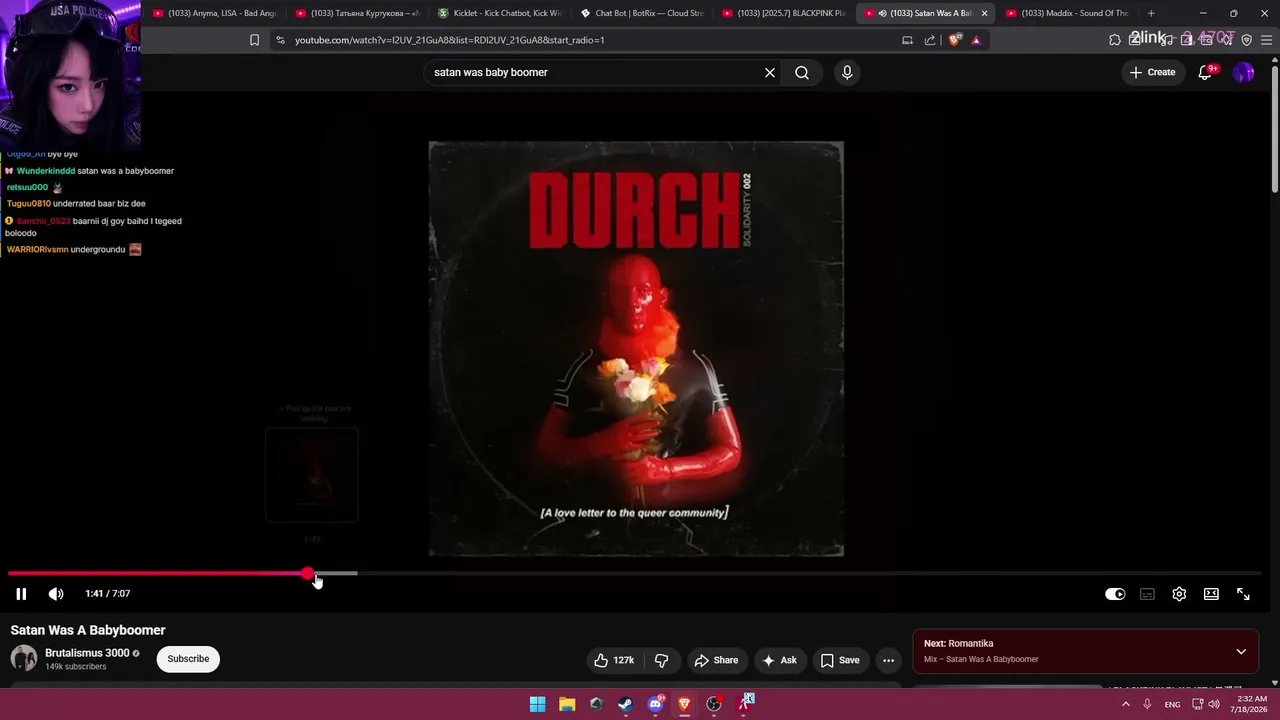The height and width of the screenshot is (720, 1280).
Task: Click WARRIORlvsmn's undergroundu chat message
Action: tap(74, 250)
